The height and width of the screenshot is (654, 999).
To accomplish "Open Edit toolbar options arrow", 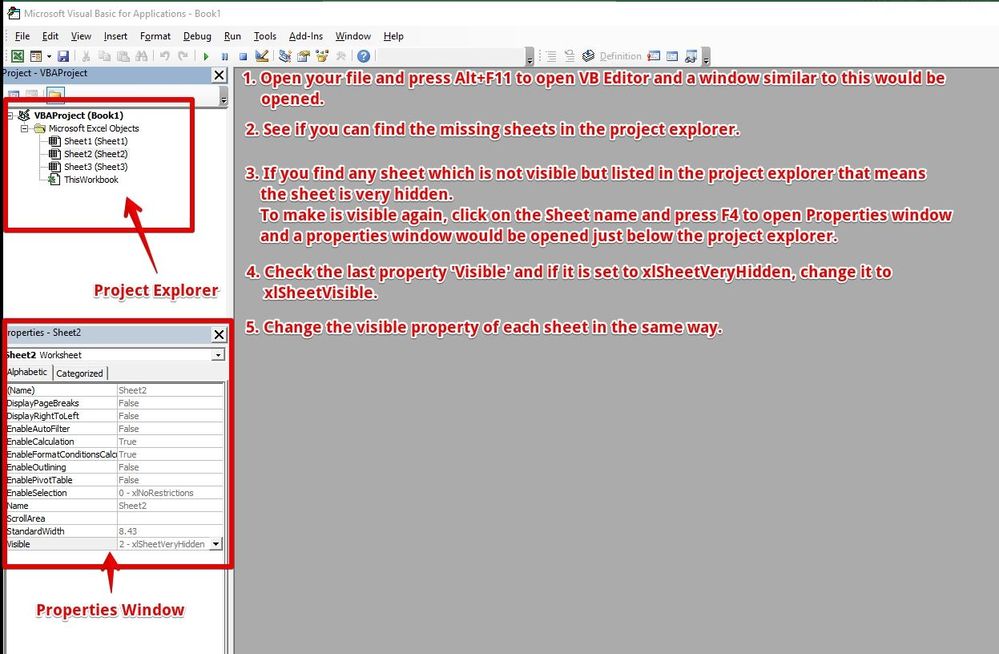I will click(x=706, y=58).
